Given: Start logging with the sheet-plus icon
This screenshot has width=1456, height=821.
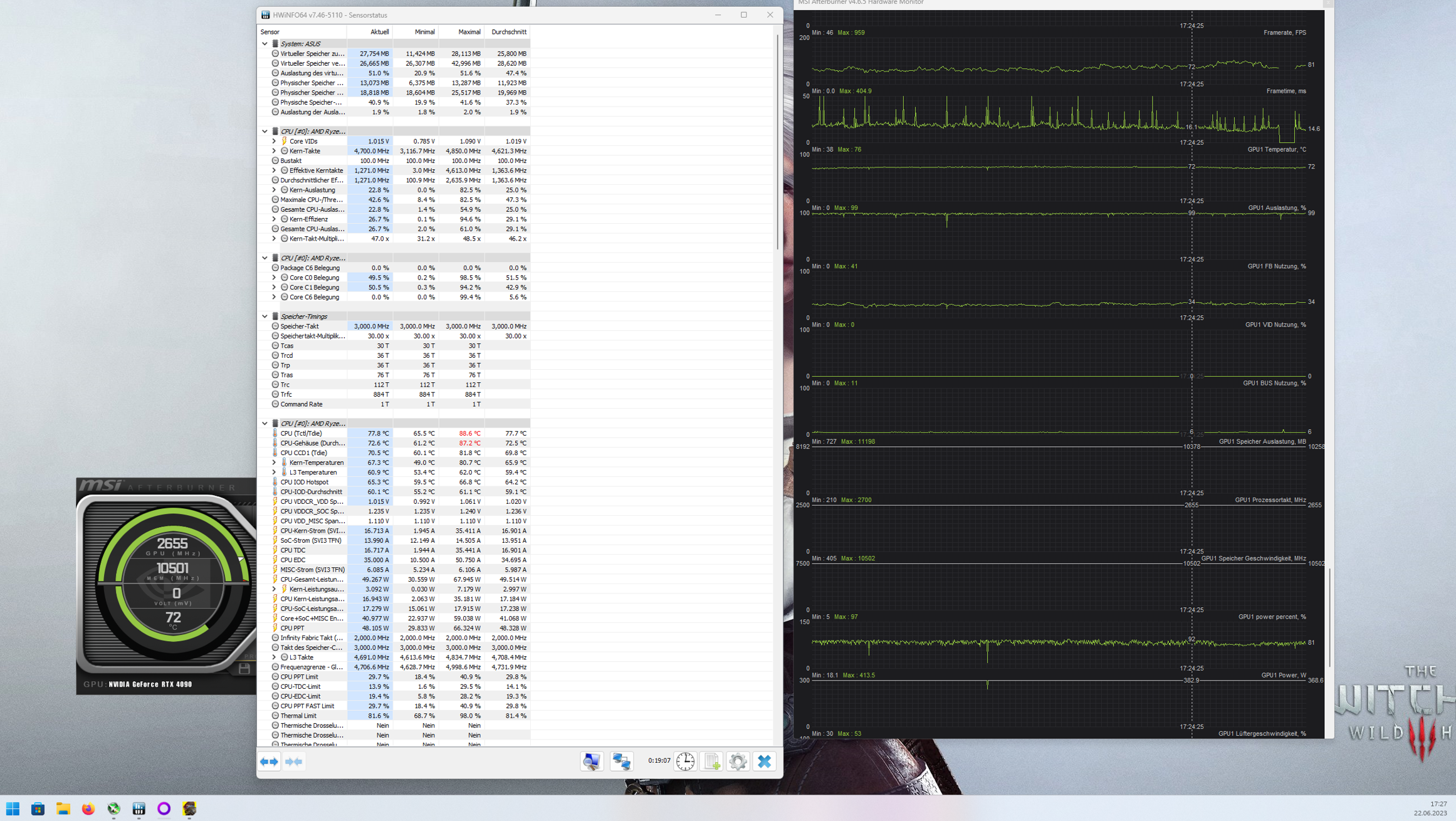Looking at the screenshot, I should pos(712,761).
